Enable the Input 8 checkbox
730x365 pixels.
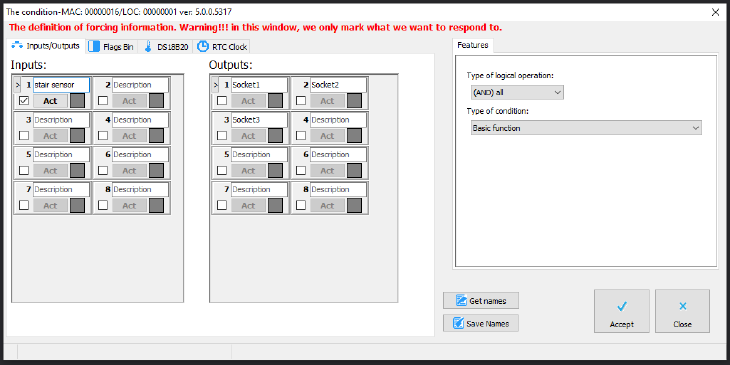[x=103, y=205]
